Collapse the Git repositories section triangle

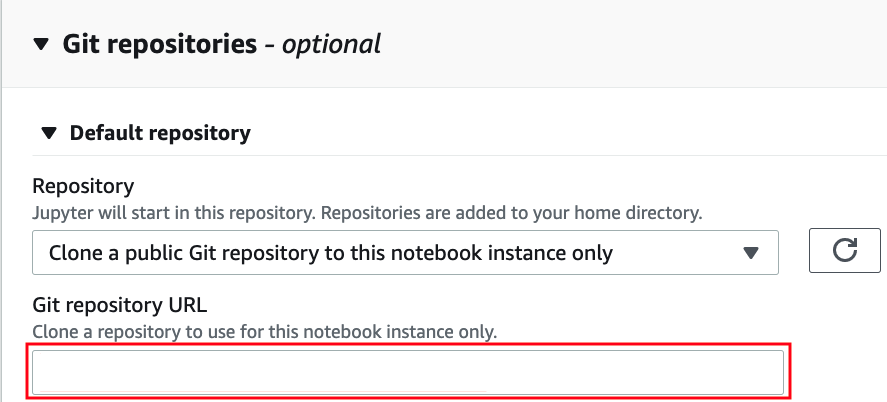[x=40, y=44]
